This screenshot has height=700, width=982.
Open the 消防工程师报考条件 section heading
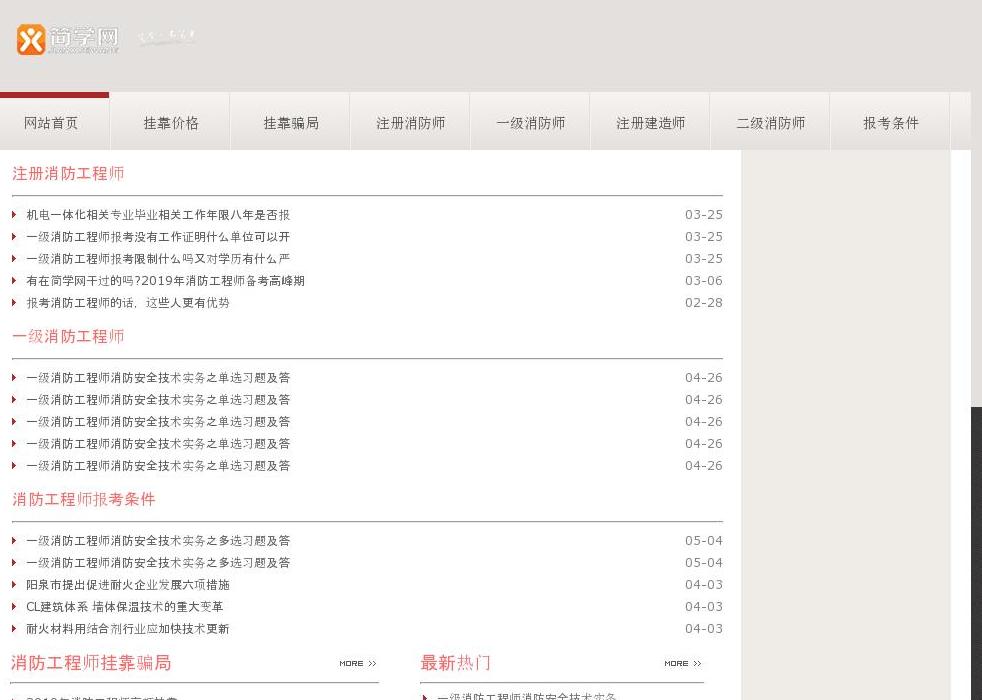point(84,499)
